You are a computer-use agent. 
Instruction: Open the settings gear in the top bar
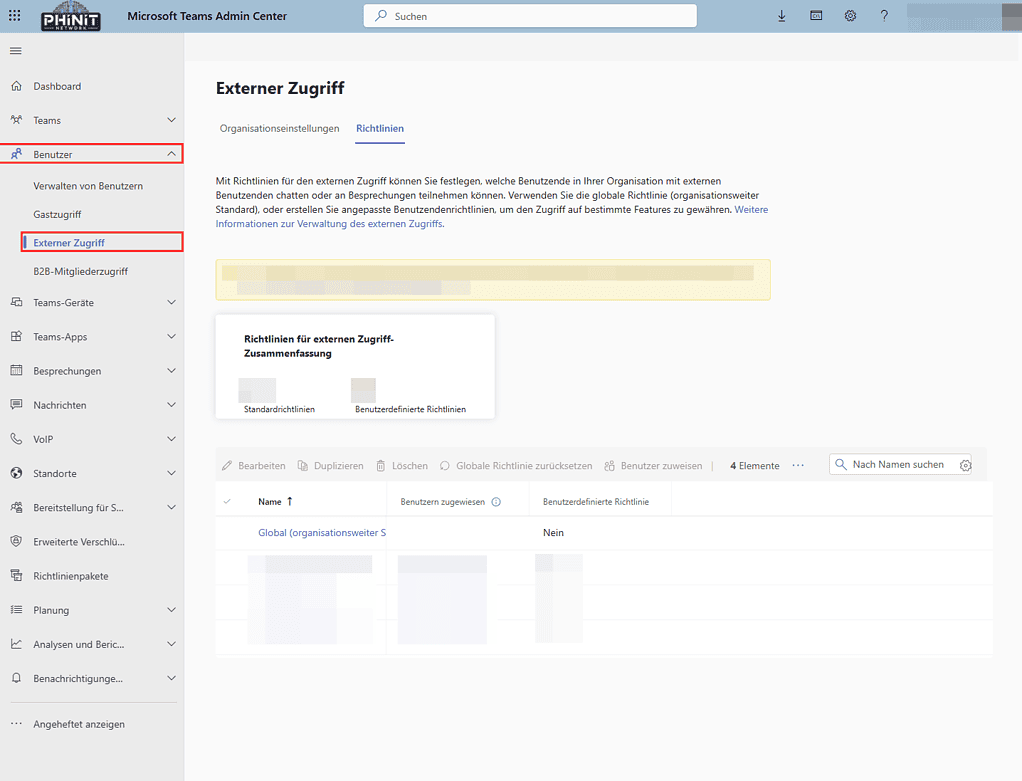tap(850, 15)
